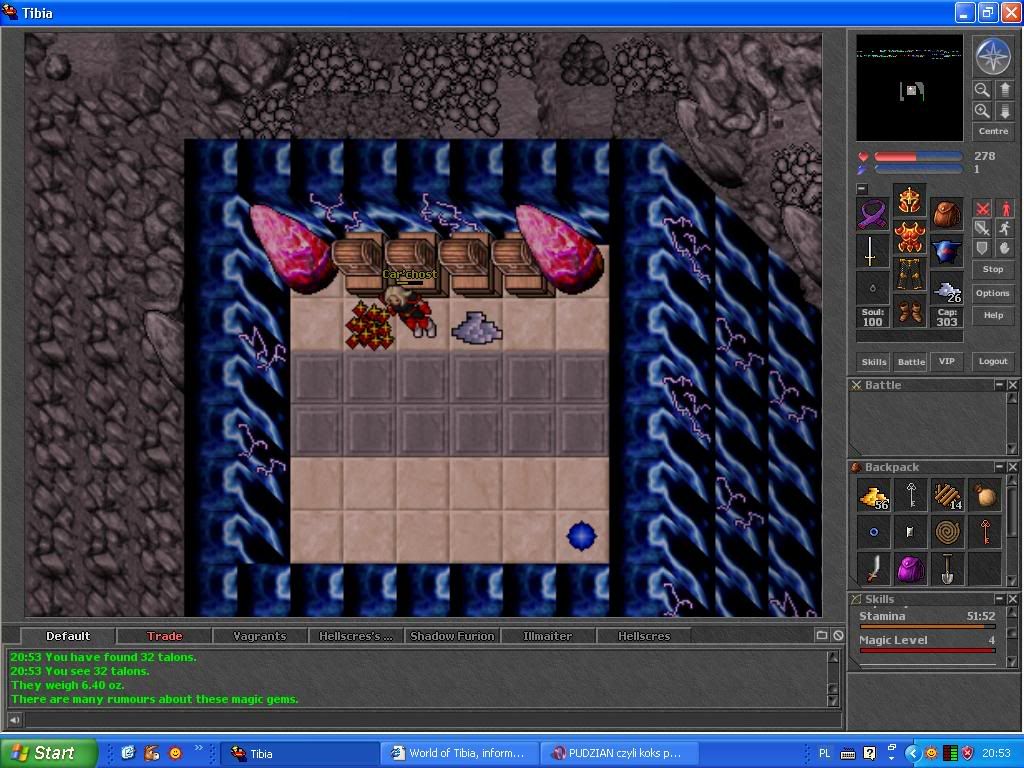This screenshot has height=768, width=1024.
Task: Enable balanced fight mode
Action: pos(982,229)
